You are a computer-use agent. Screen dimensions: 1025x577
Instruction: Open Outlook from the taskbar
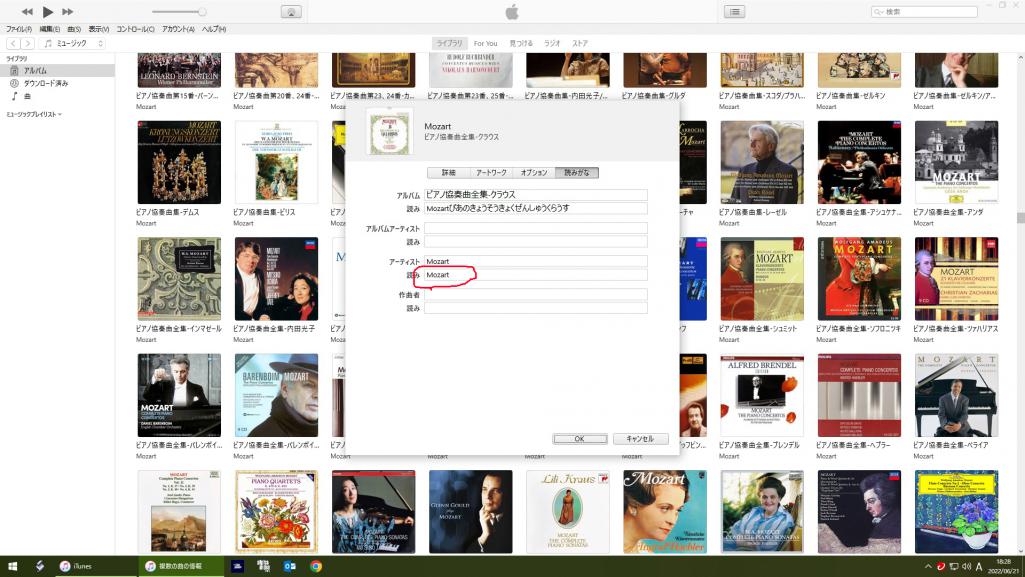[290, 566]
